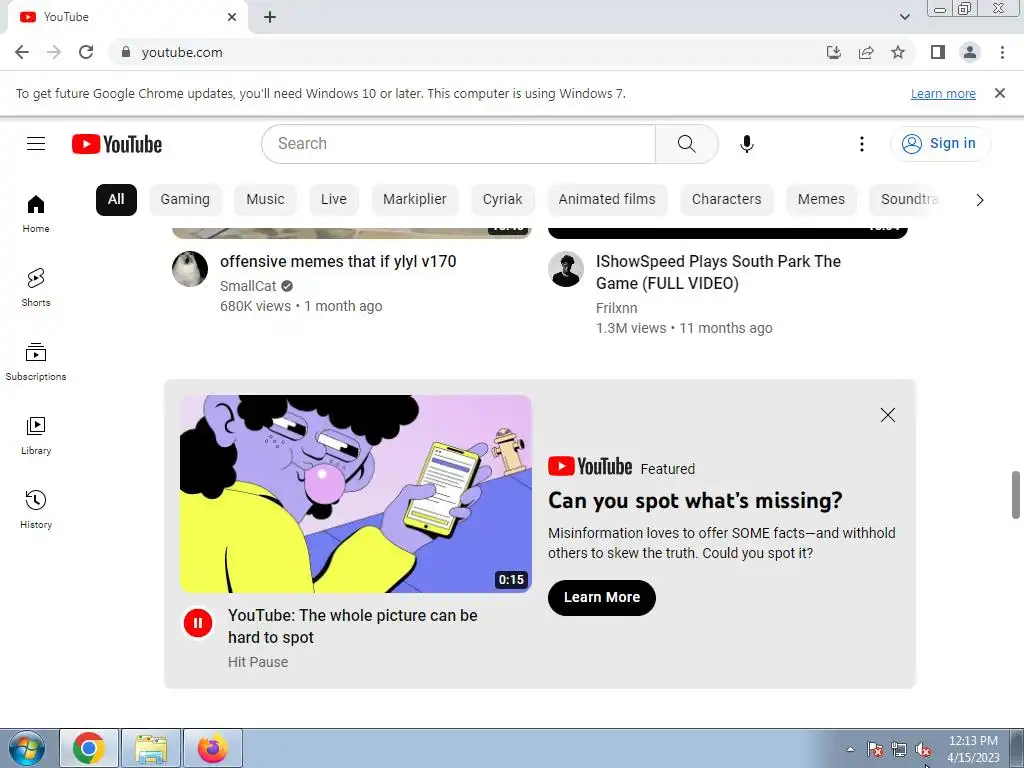View site info via the lock icon
This screenshot has width=1024, height=768.
point(126,52)
